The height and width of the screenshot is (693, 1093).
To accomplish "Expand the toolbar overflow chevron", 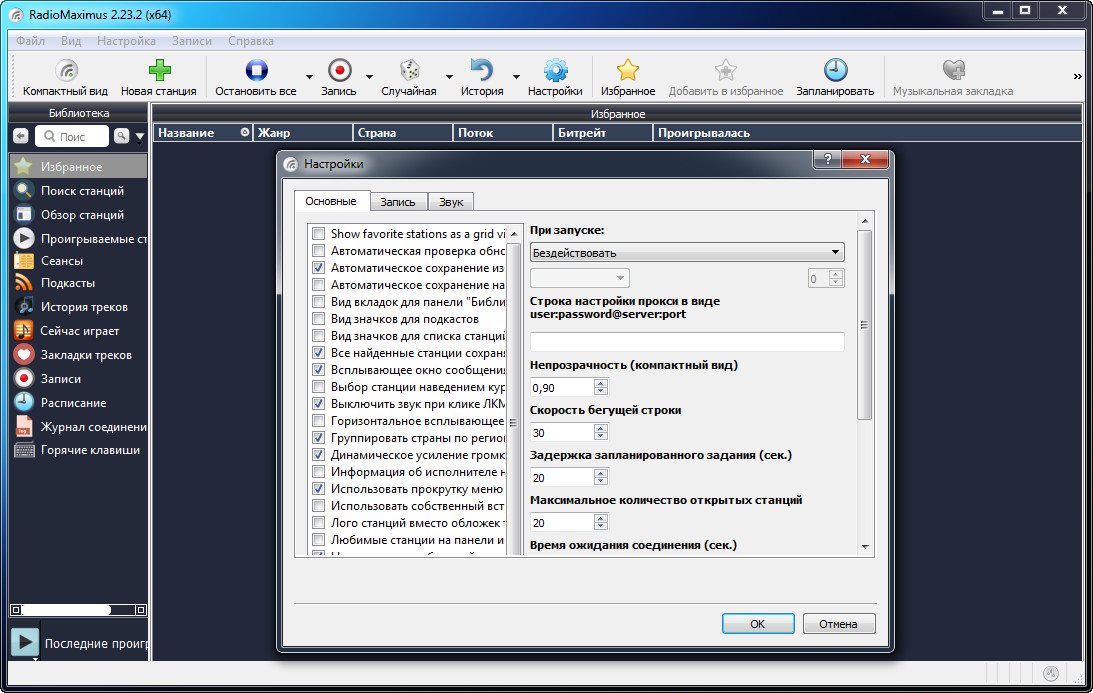I will pos(1078,77).
